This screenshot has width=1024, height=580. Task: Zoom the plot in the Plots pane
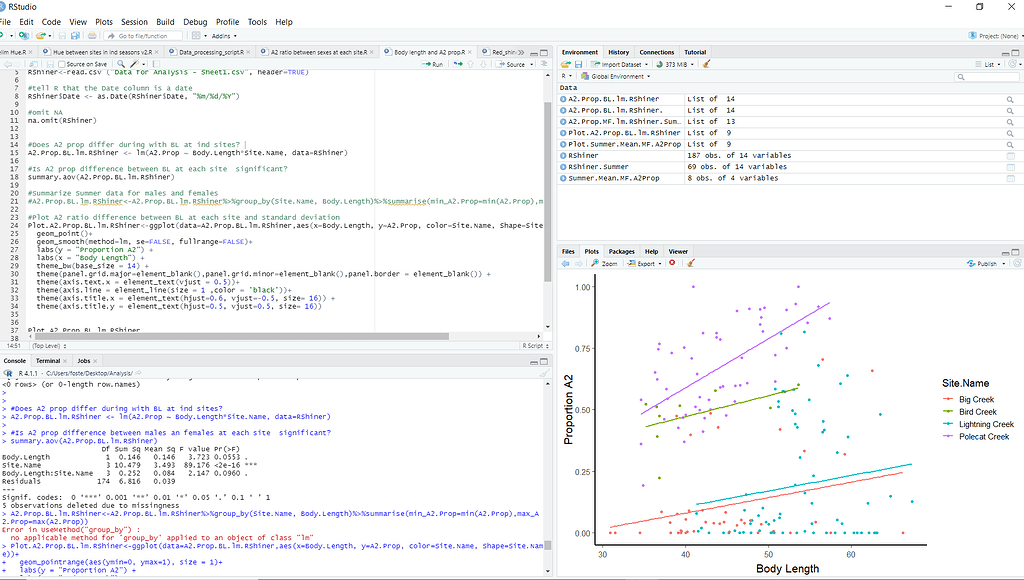(x=601, y=263)
